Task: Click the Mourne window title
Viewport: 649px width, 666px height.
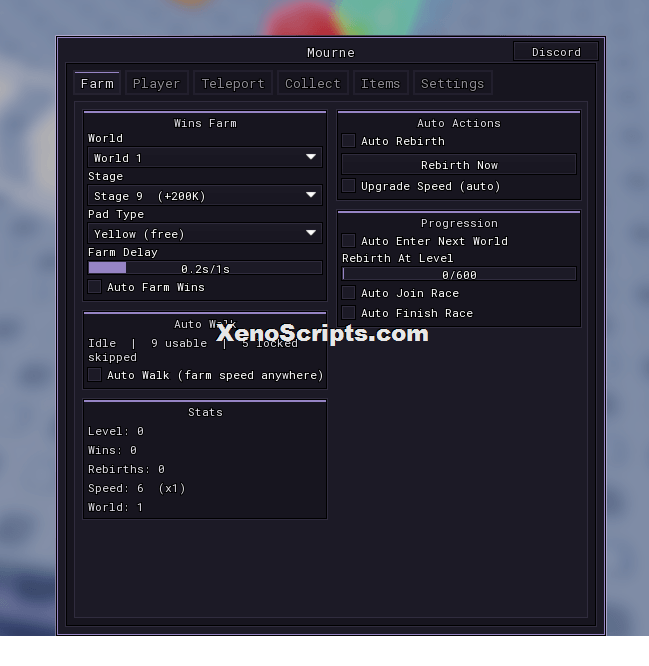Action: pyautogui.click(x=331, y=53)
